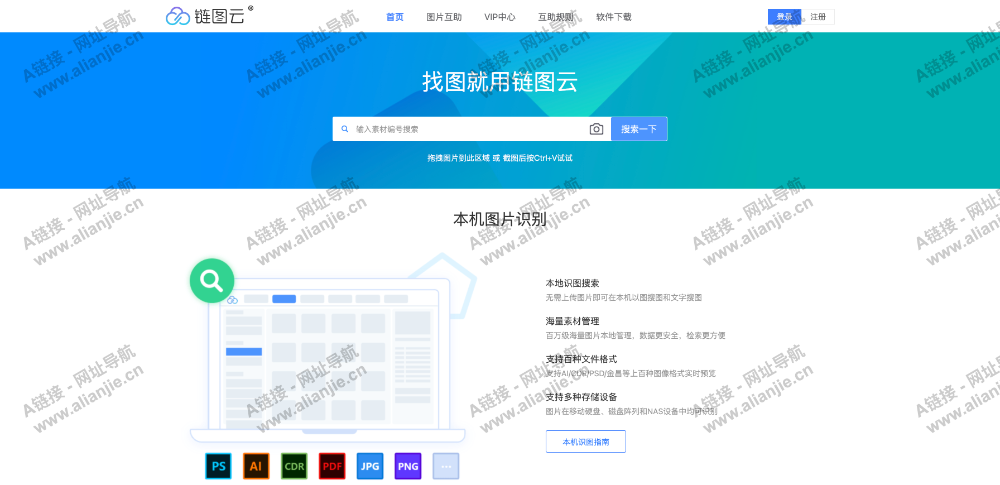Click the PDF format icon
The height and width of the screenshot is (485, 1000).
pos(332,466)
